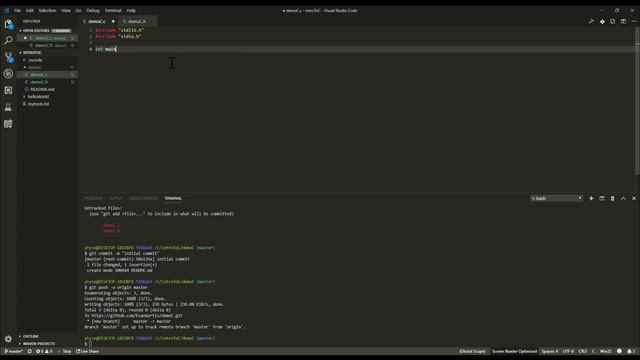
Task: Switch to the demoC.c editor tab
Action: click(99, 21)
